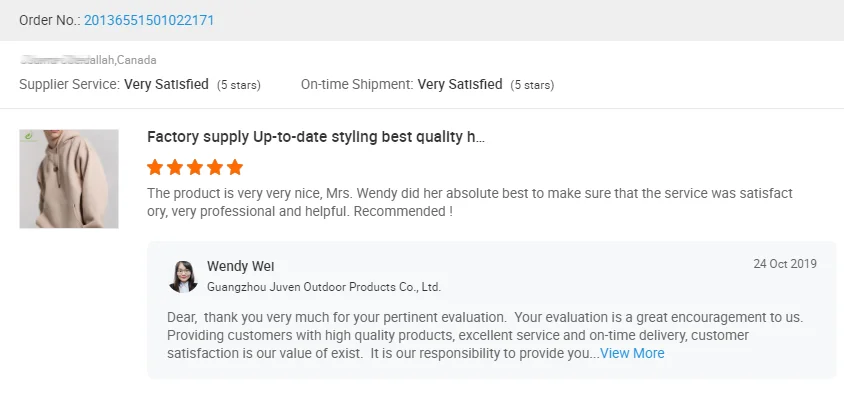
Task: Click Wendy Wei's profile avatar
Action: click(x=183, y=276)
